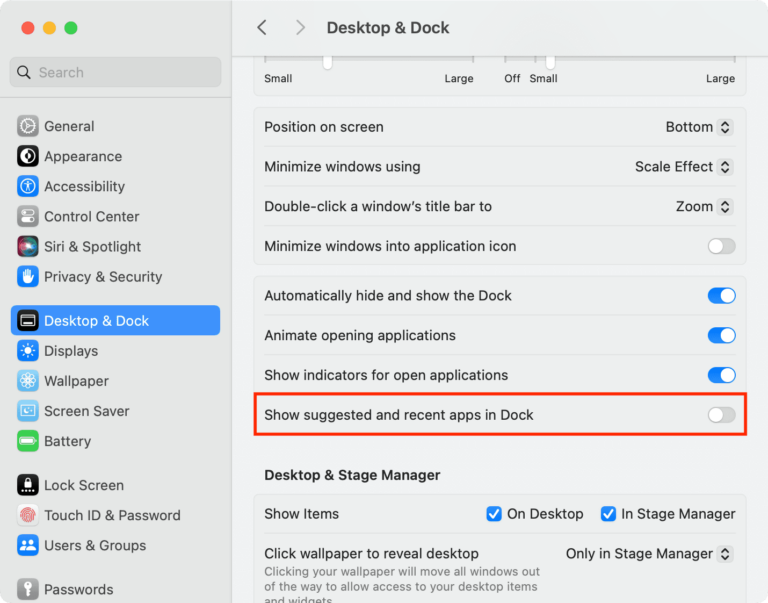Disable Automatically hide and show the Dock

click(x=721, y=296)
